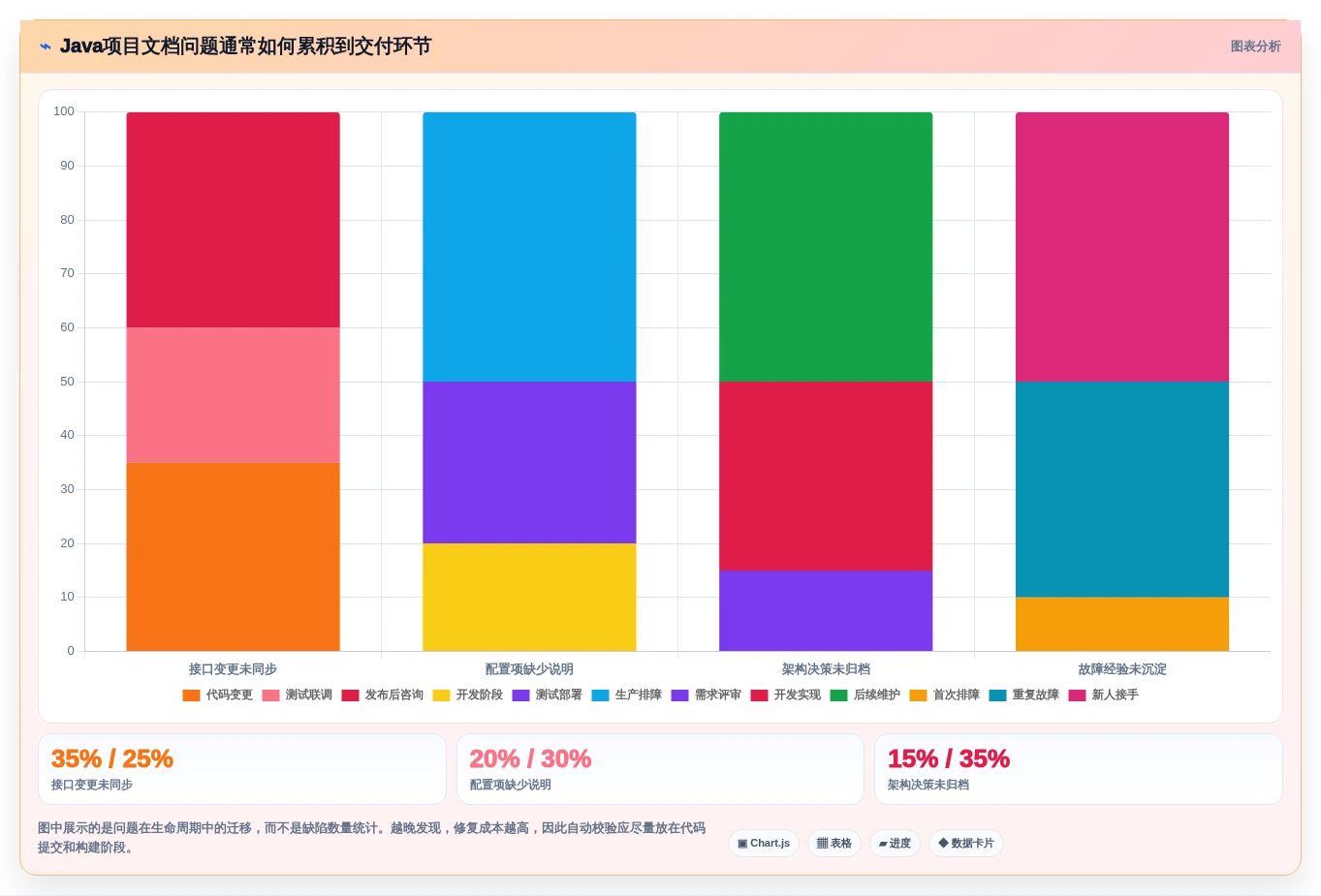Click the 配置项缺少说明 x-axis label

(x=529, y=669)
